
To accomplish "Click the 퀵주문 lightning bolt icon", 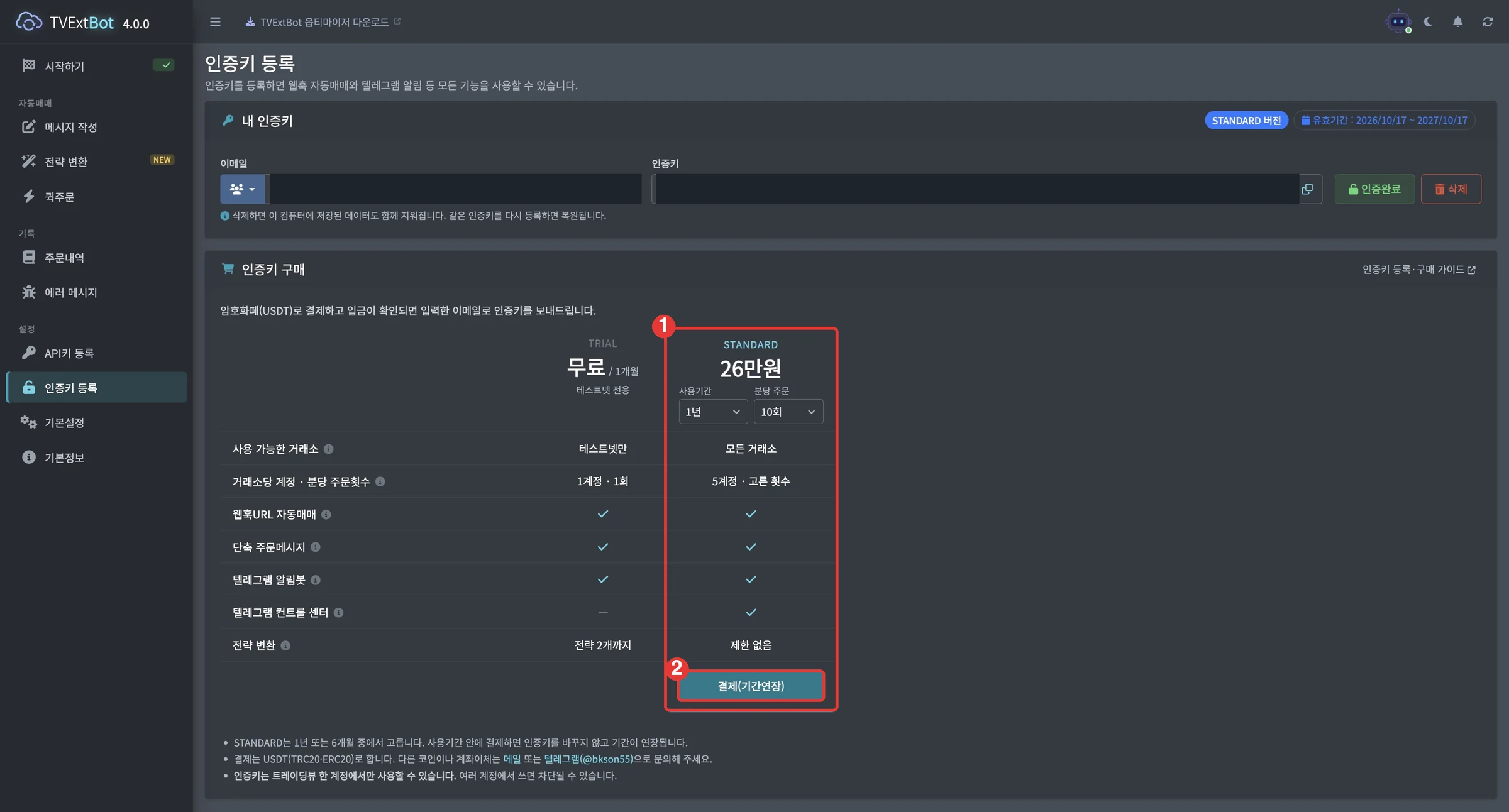I will tap(28, 196).
